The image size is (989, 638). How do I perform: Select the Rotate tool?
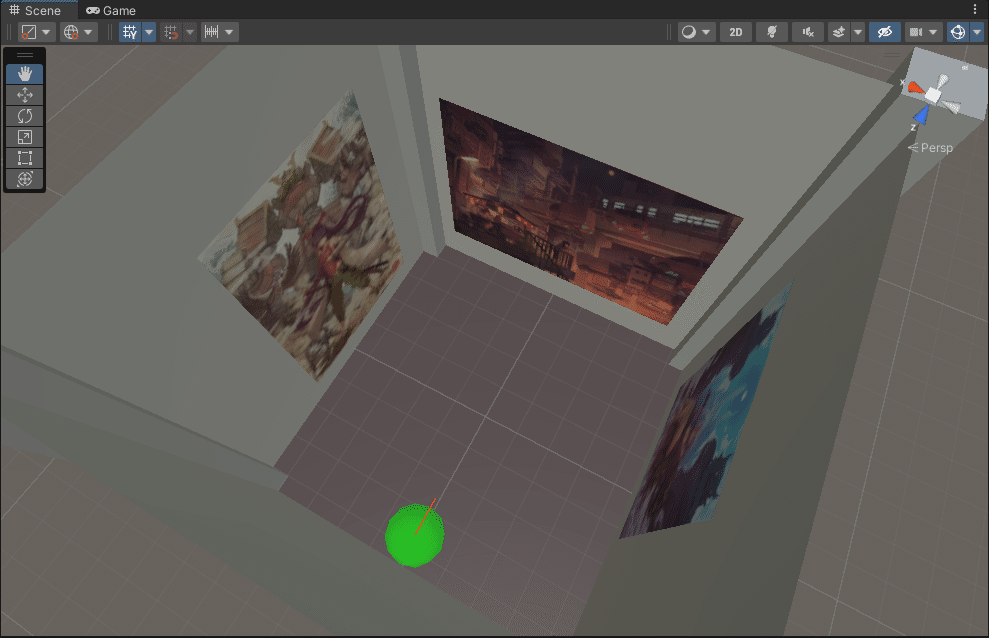coord(25,116)
